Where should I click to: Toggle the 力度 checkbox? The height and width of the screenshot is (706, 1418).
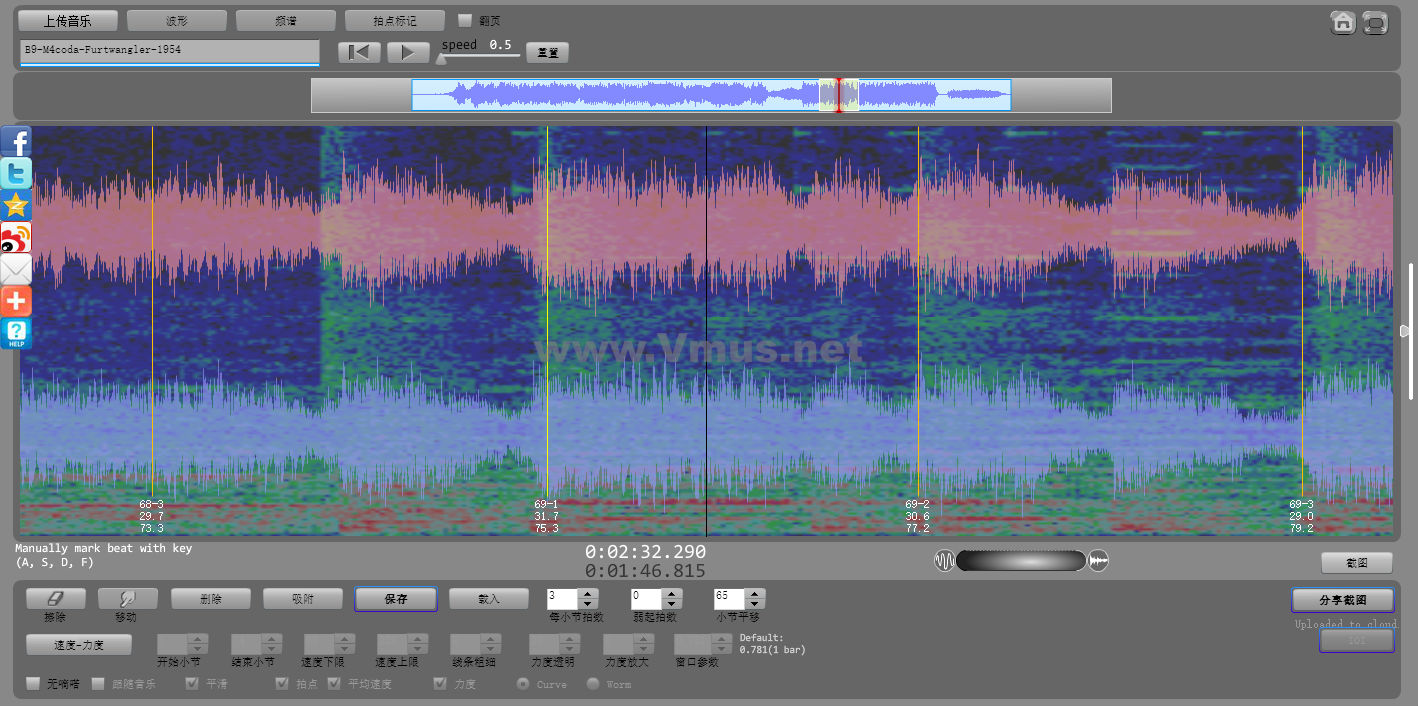[440, 684]
